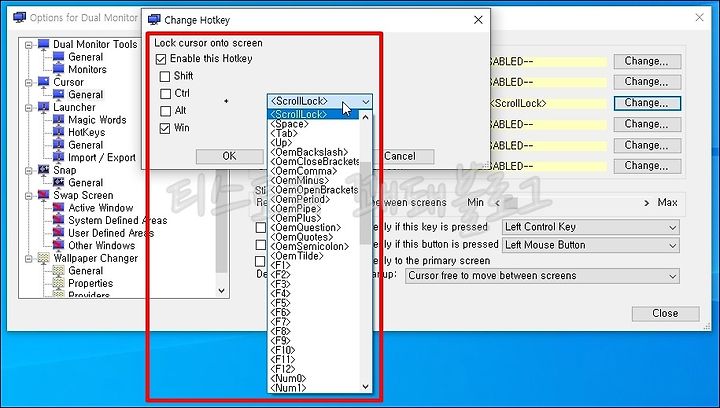Click Close in the Options window
This screenshot has height=408, width=720.
[665, 313]
